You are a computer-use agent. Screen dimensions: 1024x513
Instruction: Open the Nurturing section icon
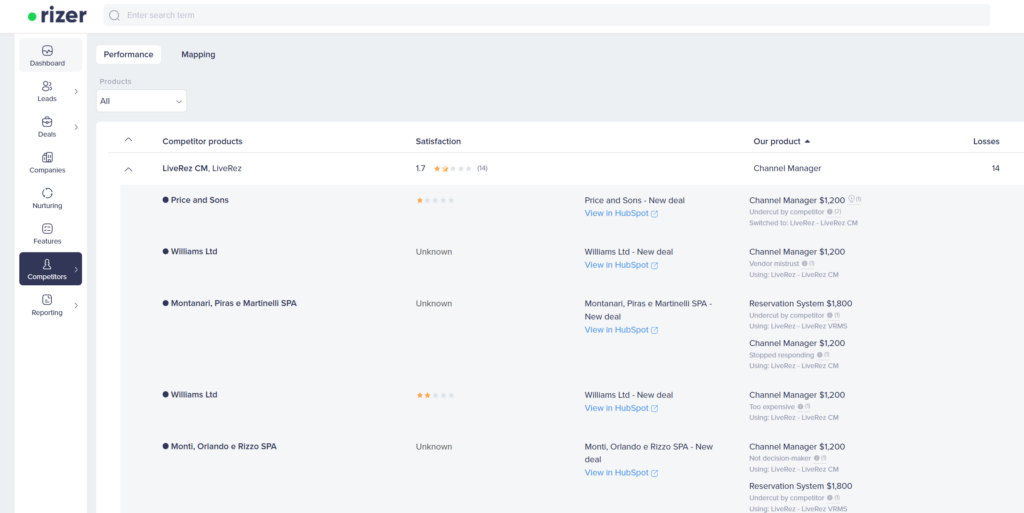(47, 193)
